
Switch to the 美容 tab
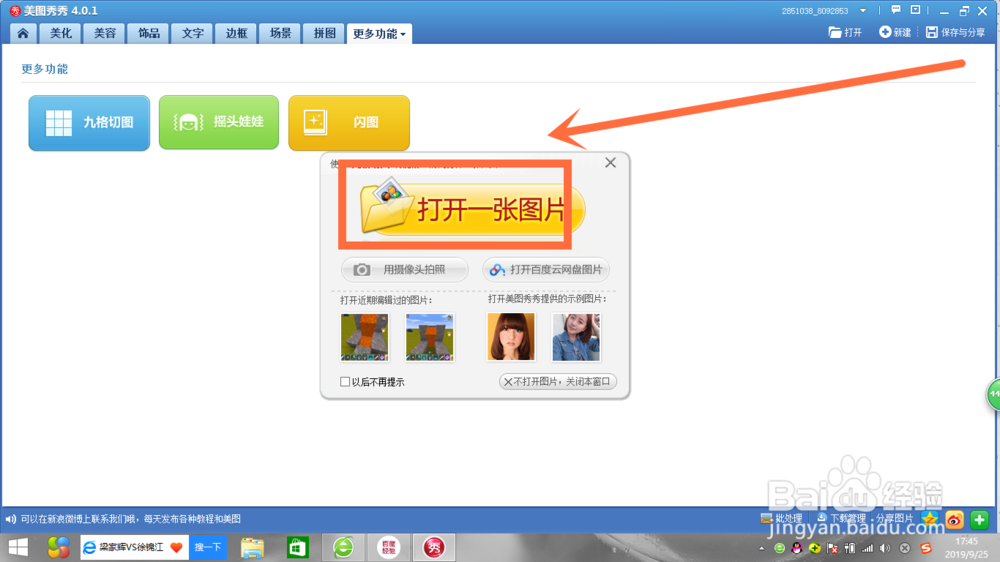(105, 33)
